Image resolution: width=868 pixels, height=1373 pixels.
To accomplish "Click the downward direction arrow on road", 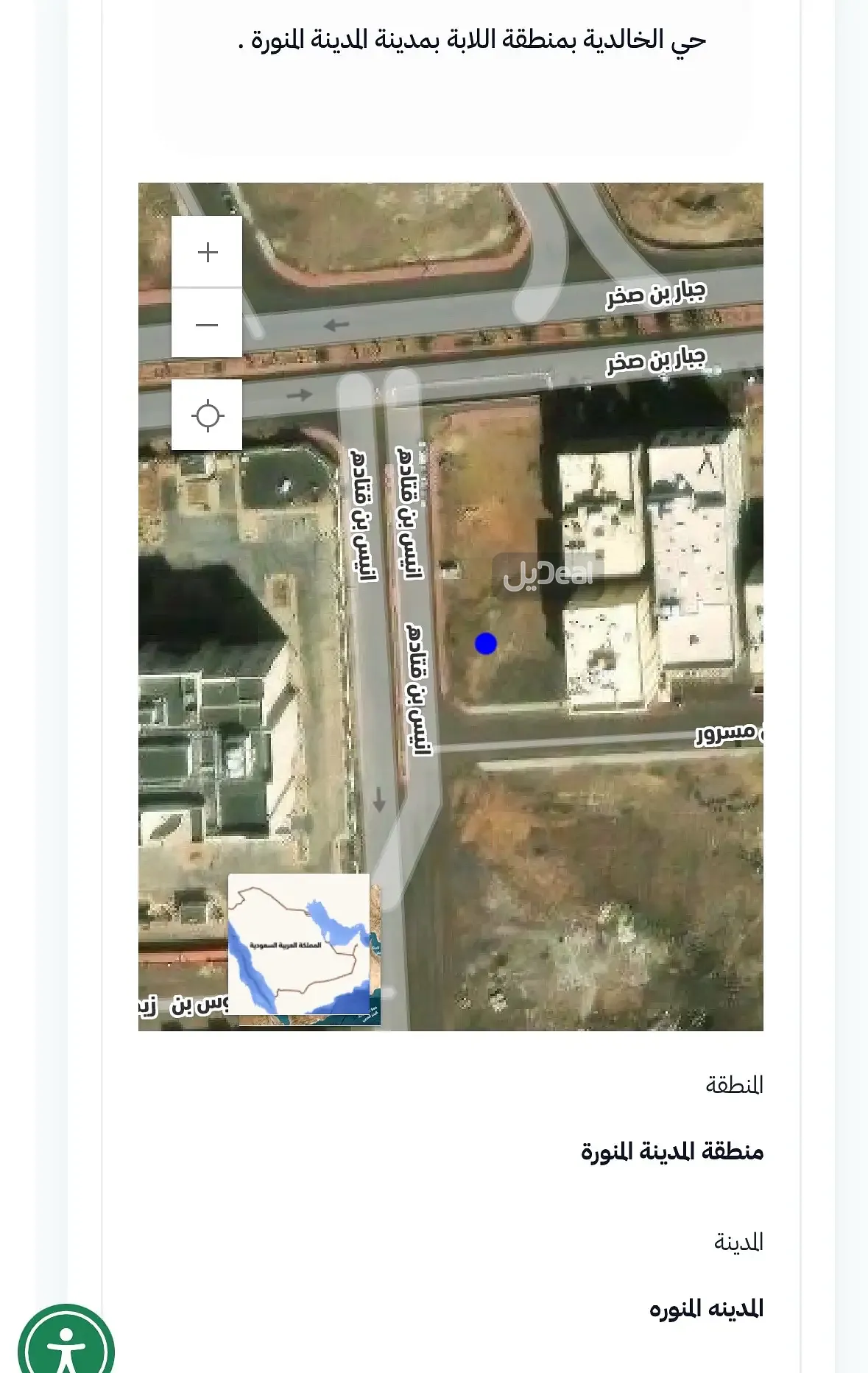I will pos(379,799).
